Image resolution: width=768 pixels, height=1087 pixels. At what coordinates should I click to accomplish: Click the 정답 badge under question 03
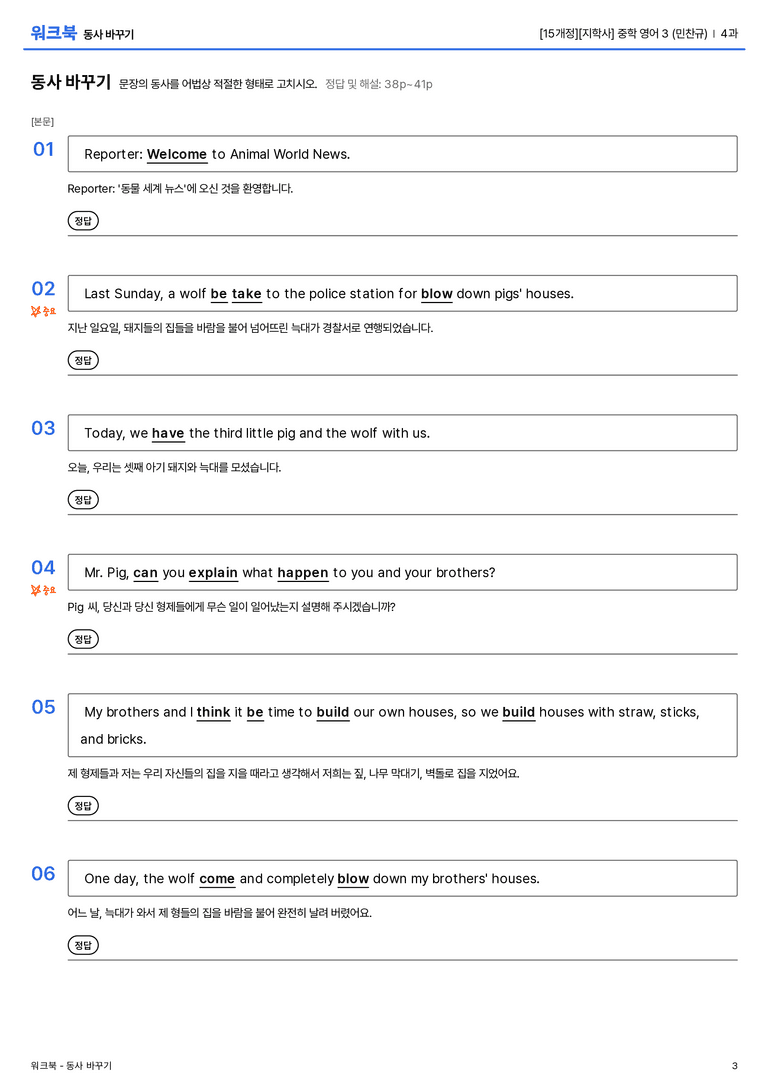click(x=83, y=500)
